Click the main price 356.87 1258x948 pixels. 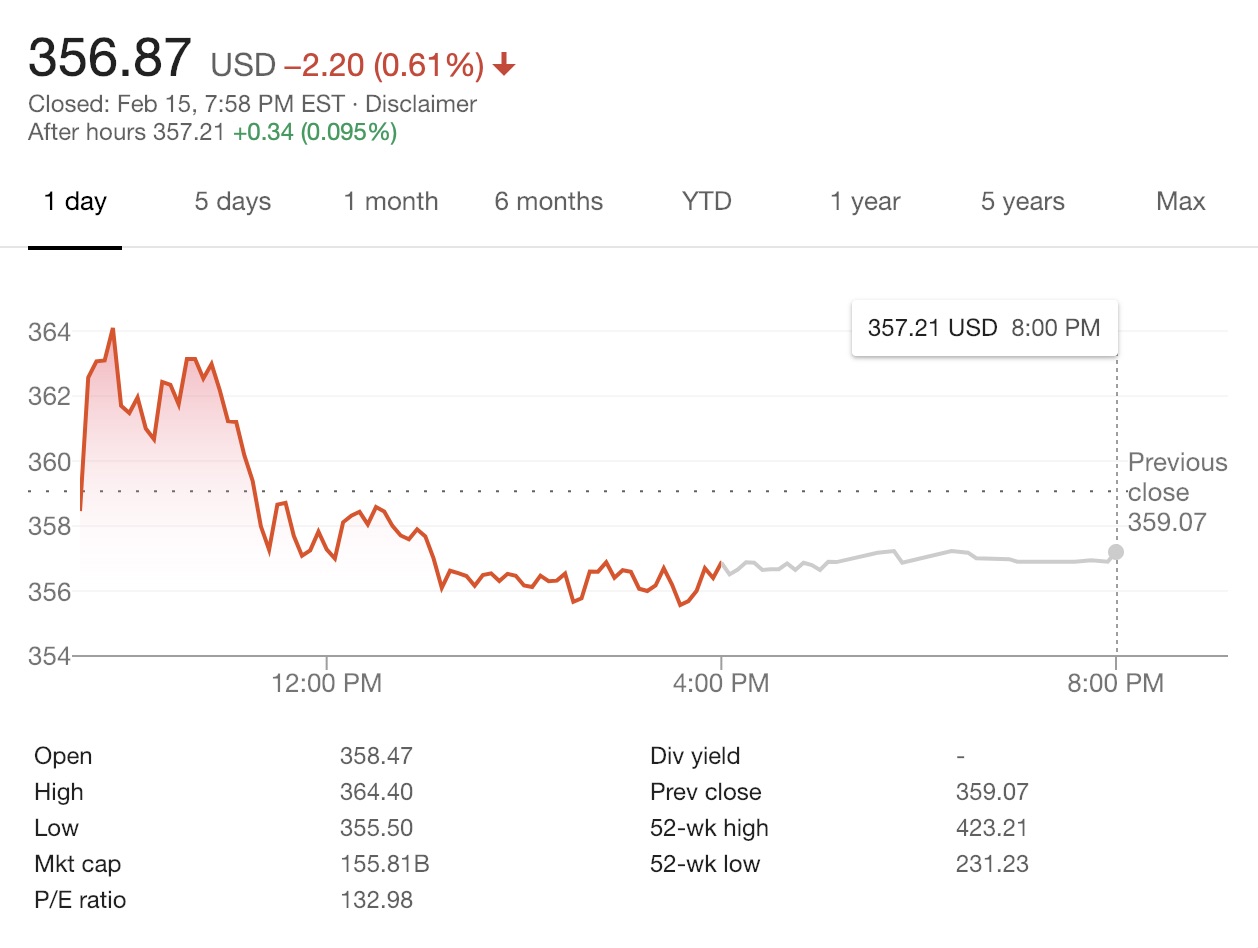coord(110,58)
